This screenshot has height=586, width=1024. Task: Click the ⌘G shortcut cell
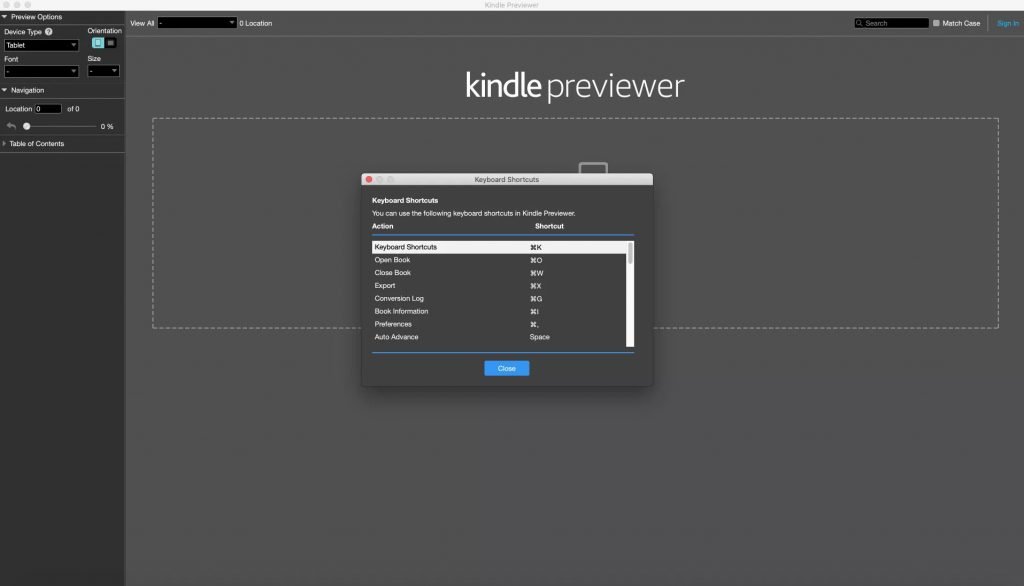[536, 299]
